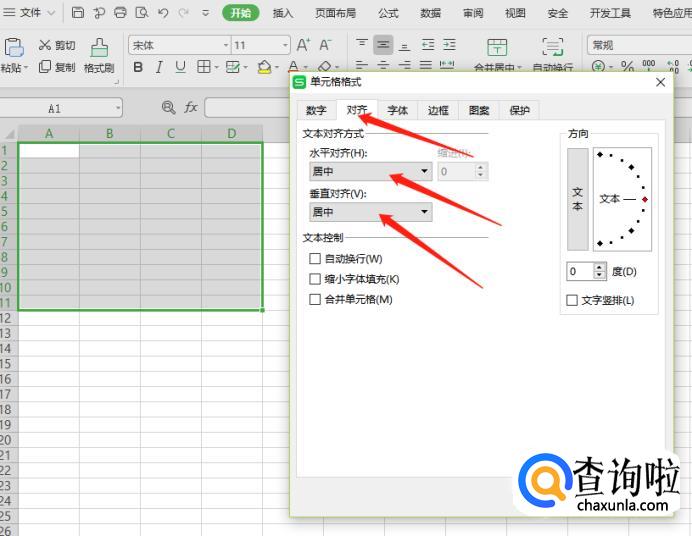This screenshot has width=692, height=536.
Task: Tick the 文字竖排(L) checkbox
Action: tap(572, 300)
